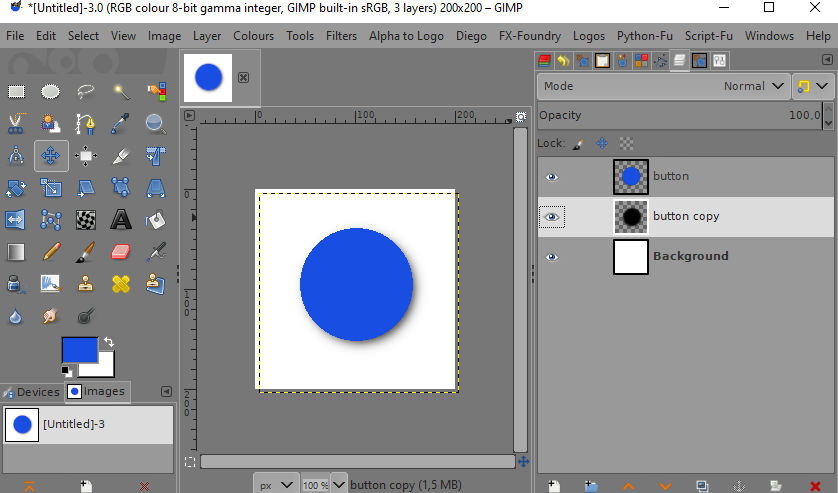This screenshot has width=838, height=493.
Task: Switch to the Devices tab
Action: (32, 392)
